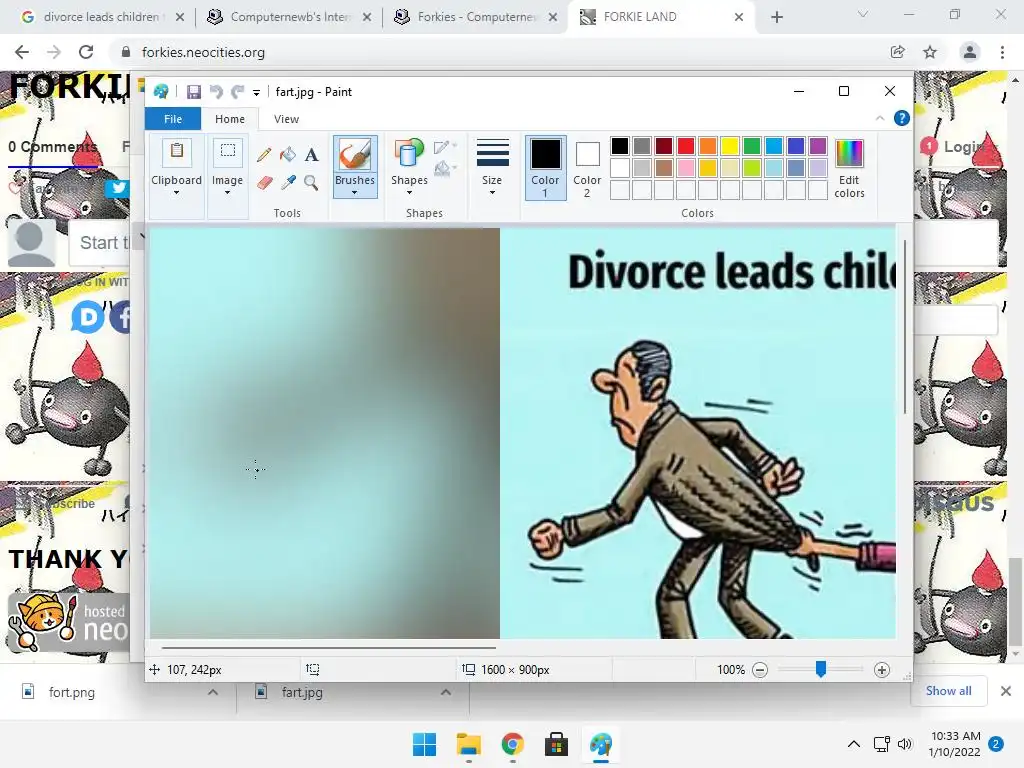1024x768 pixels.
Task: Open Chrome three-dot menu
Action: (x=1002, y=52)
